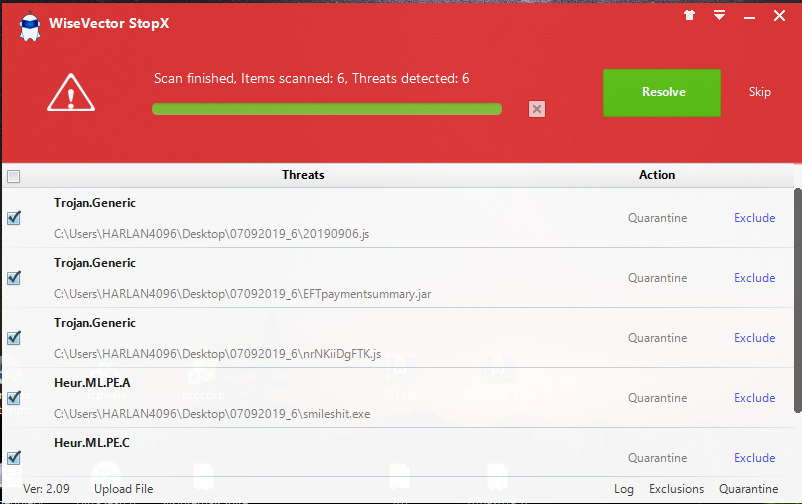Cancel scan with the small X button
The width and height of the screenshot is (802, 504).
click(x=537, y=109)
